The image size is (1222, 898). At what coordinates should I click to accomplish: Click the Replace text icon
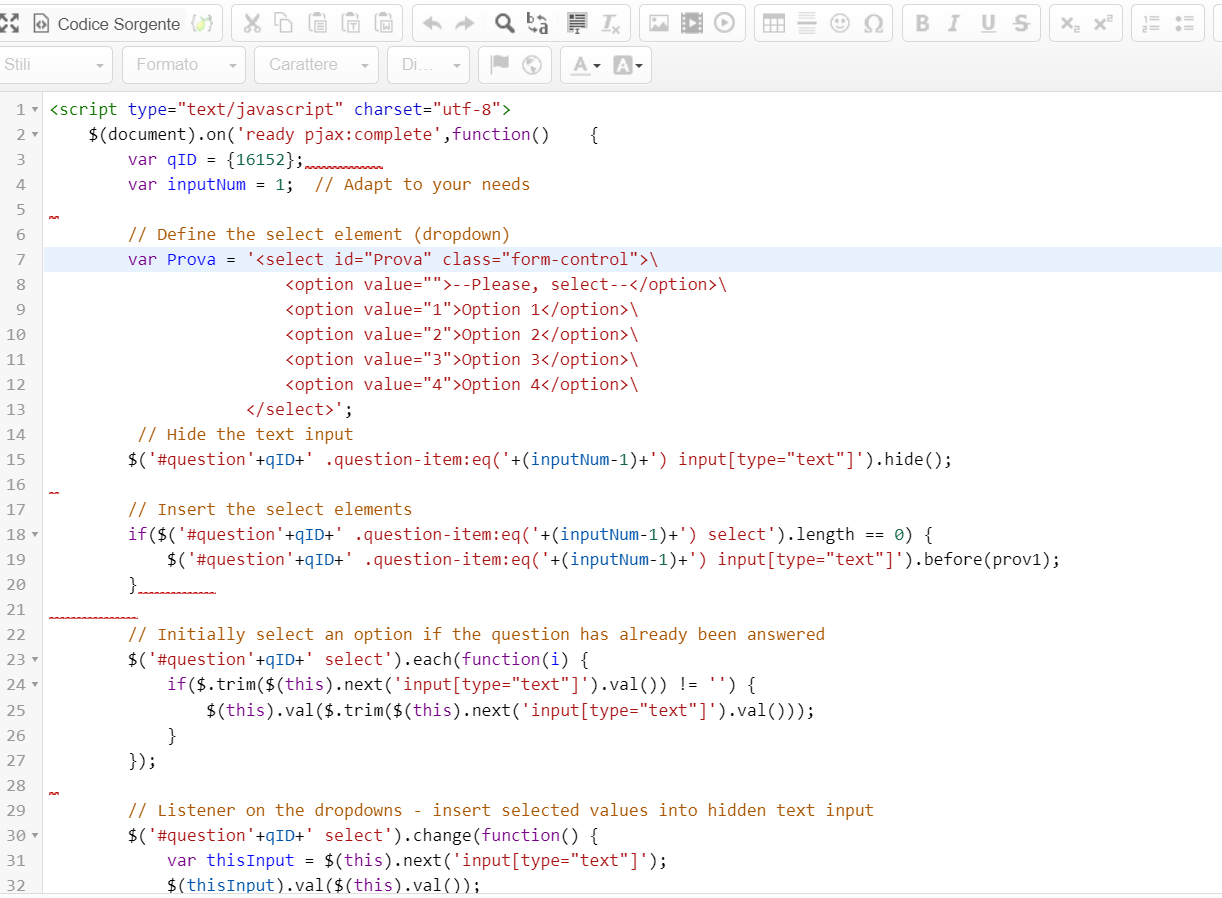click(537, 23)
